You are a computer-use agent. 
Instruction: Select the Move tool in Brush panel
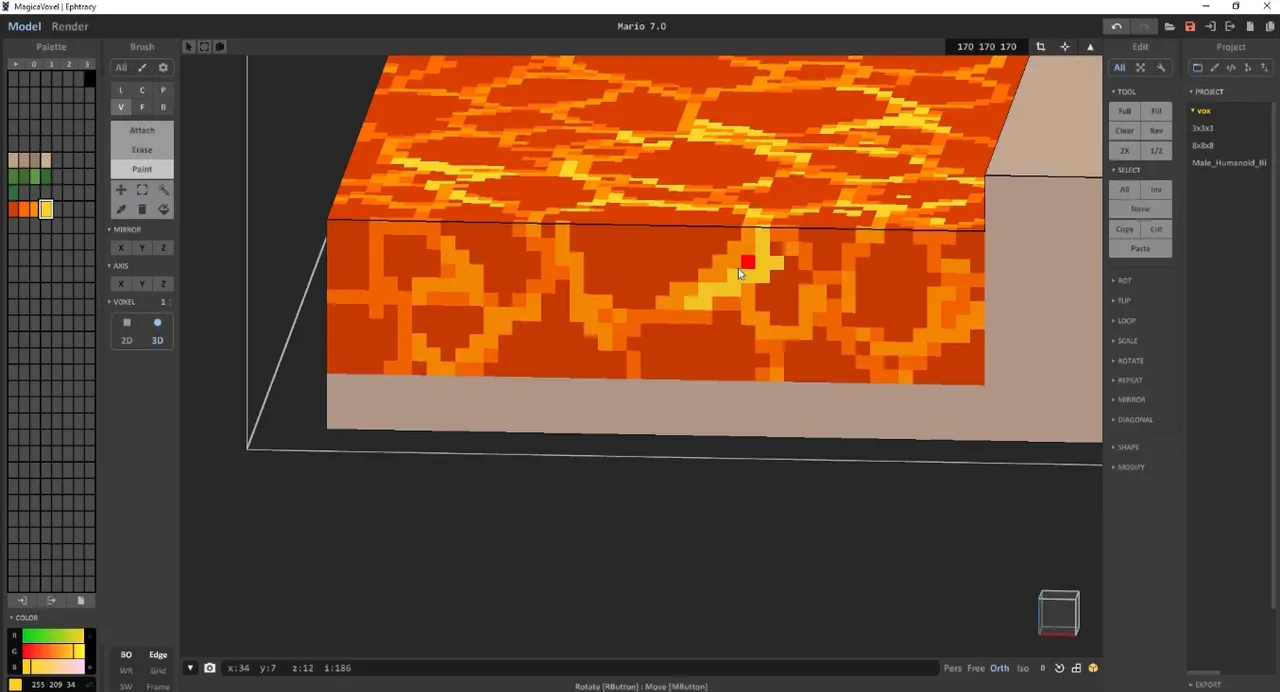(121, 190)
